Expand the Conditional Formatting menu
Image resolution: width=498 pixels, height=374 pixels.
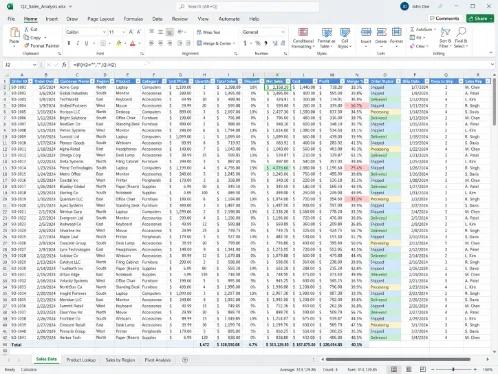tap(303, 38)
